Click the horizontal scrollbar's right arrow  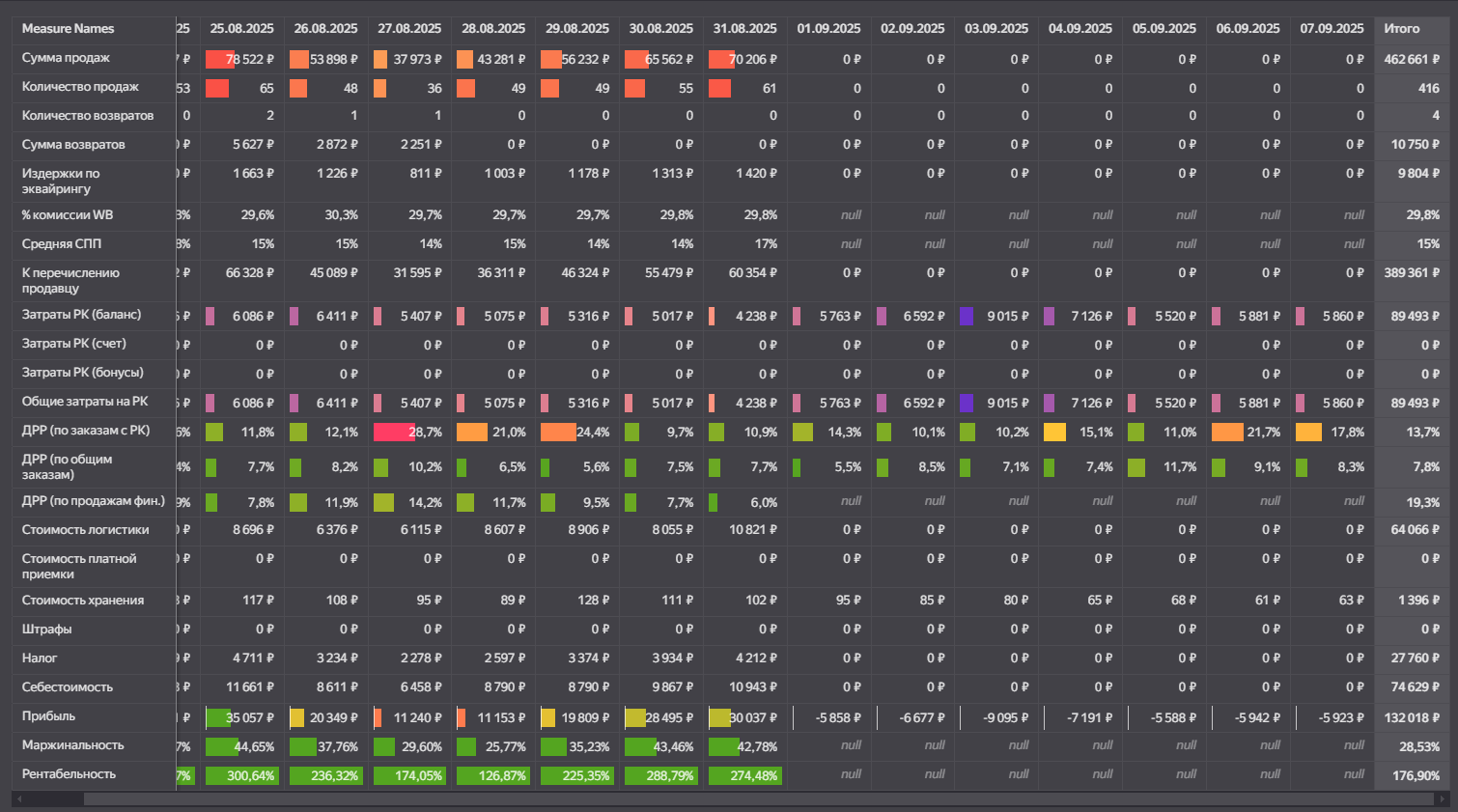(x=1444, y=799)
